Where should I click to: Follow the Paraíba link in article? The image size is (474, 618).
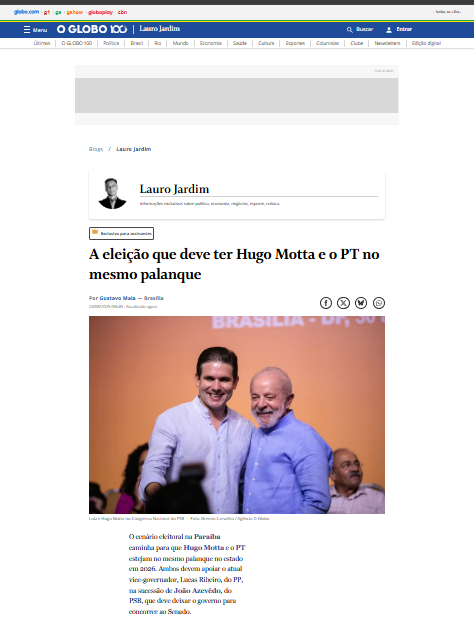[207, 536]
